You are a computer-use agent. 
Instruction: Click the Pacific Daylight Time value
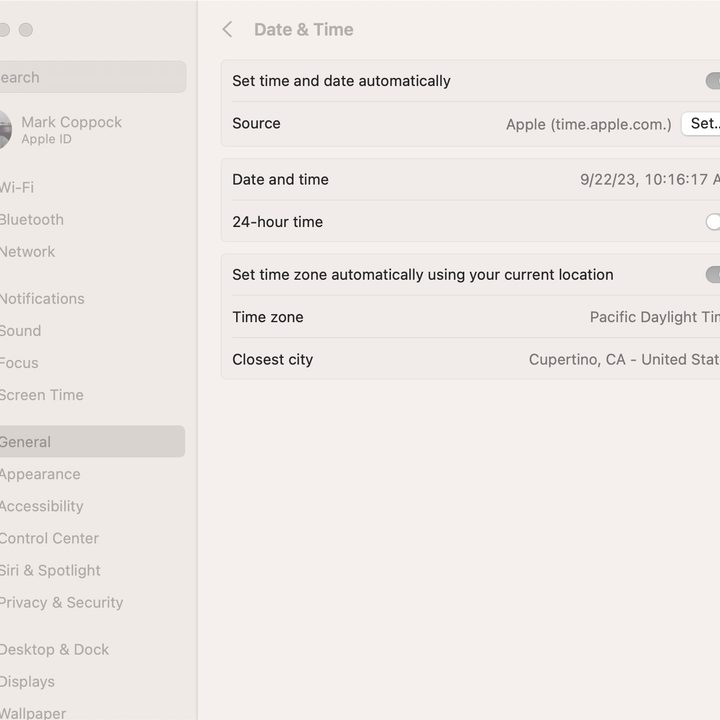(x=655, y=317)
